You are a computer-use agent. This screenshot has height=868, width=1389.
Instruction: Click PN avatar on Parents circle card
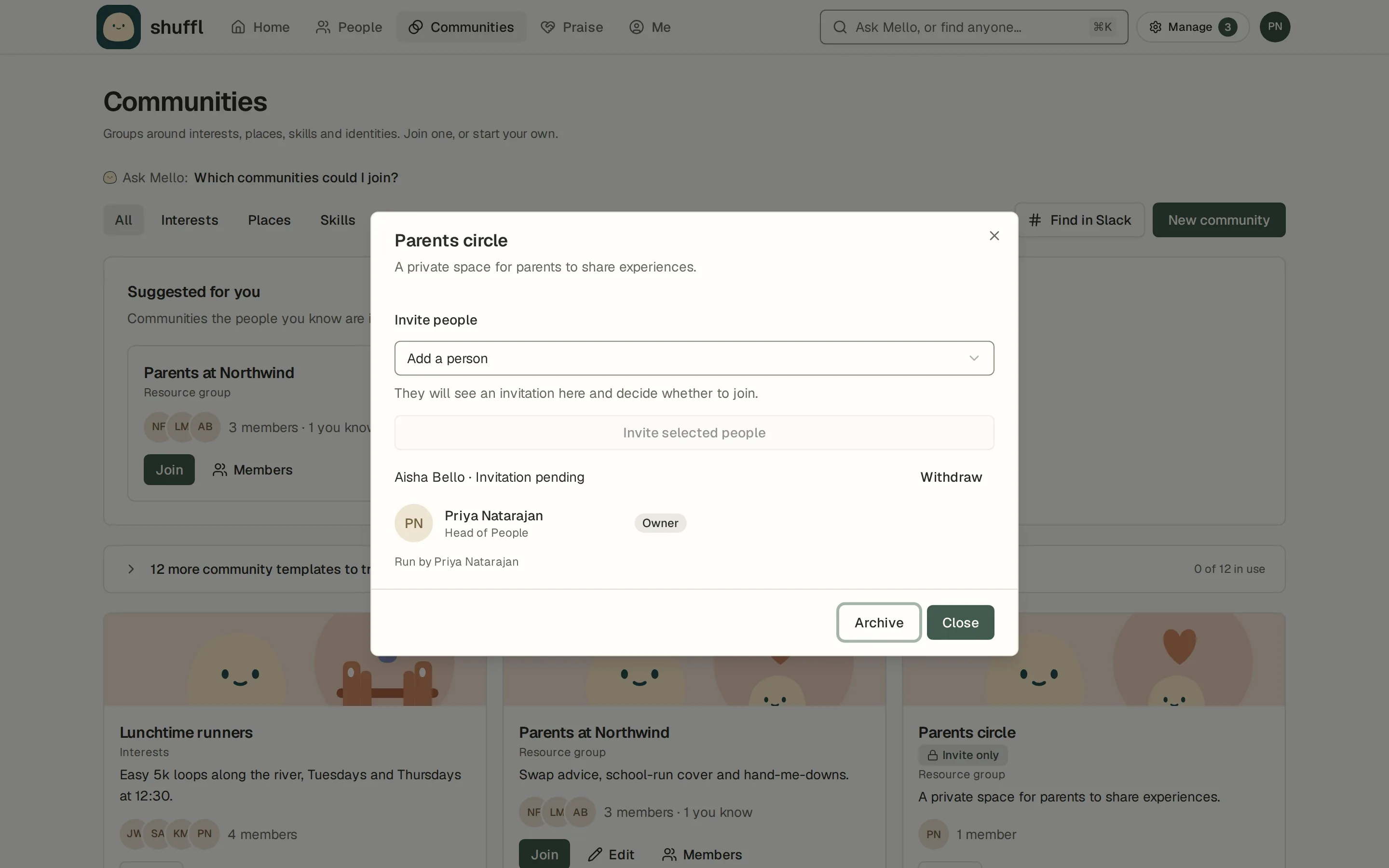pyautogui.click(x=933, y=834)
